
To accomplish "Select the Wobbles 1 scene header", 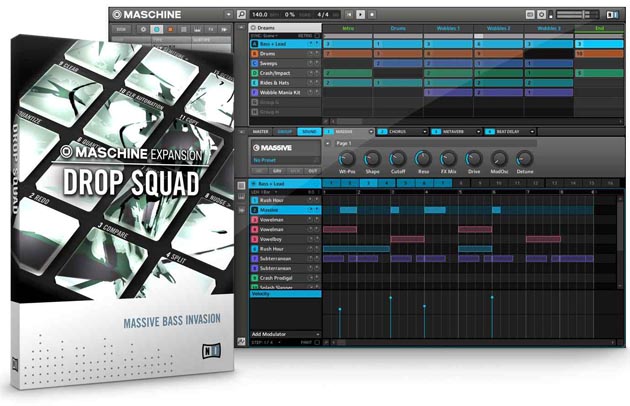I will (448, 28).
